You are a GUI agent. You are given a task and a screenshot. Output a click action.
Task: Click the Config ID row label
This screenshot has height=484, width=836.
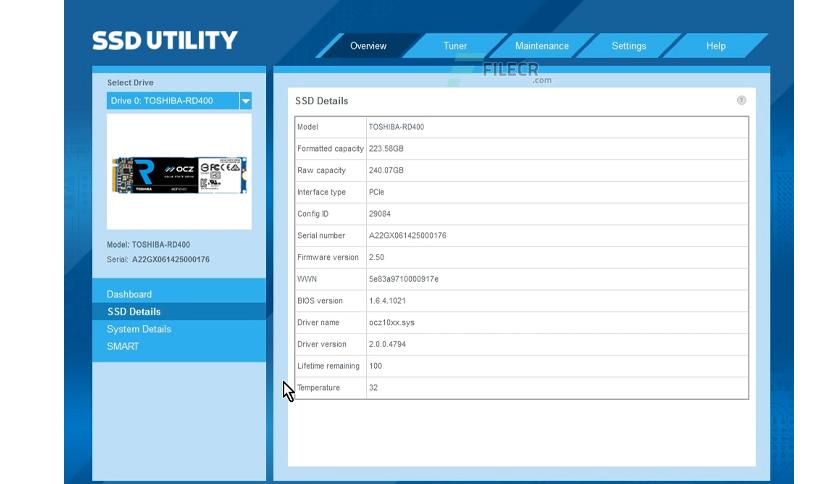pos(312,214)
